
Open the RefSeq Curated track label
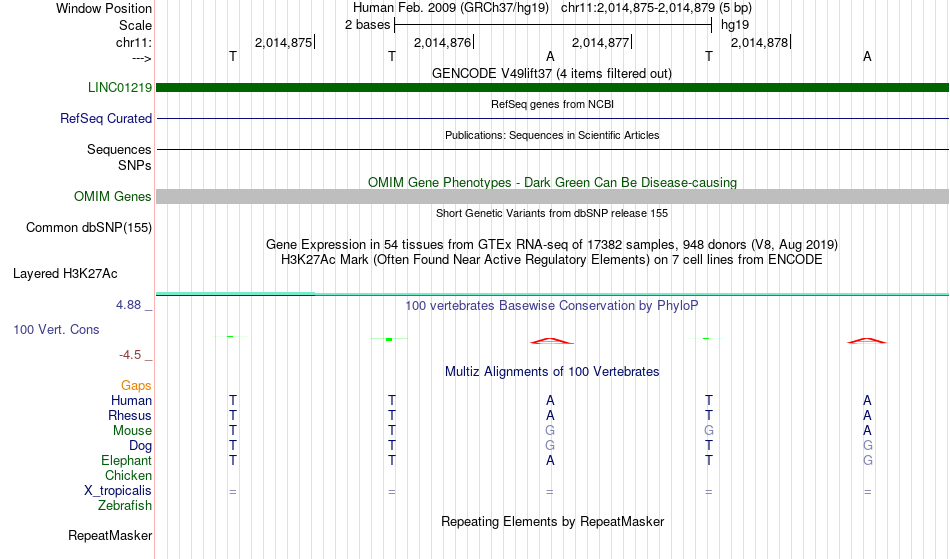point(105,119)
